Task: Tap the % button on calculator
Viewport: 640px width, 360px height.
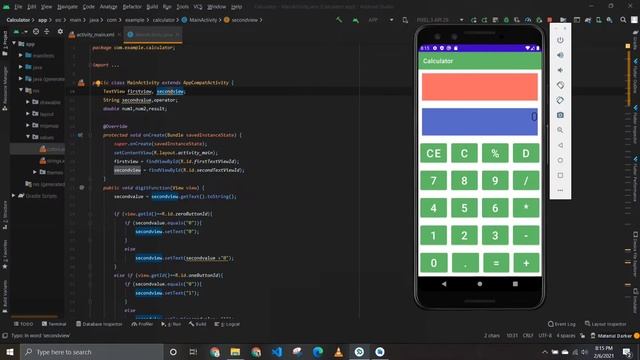Action: click(495, 153)
